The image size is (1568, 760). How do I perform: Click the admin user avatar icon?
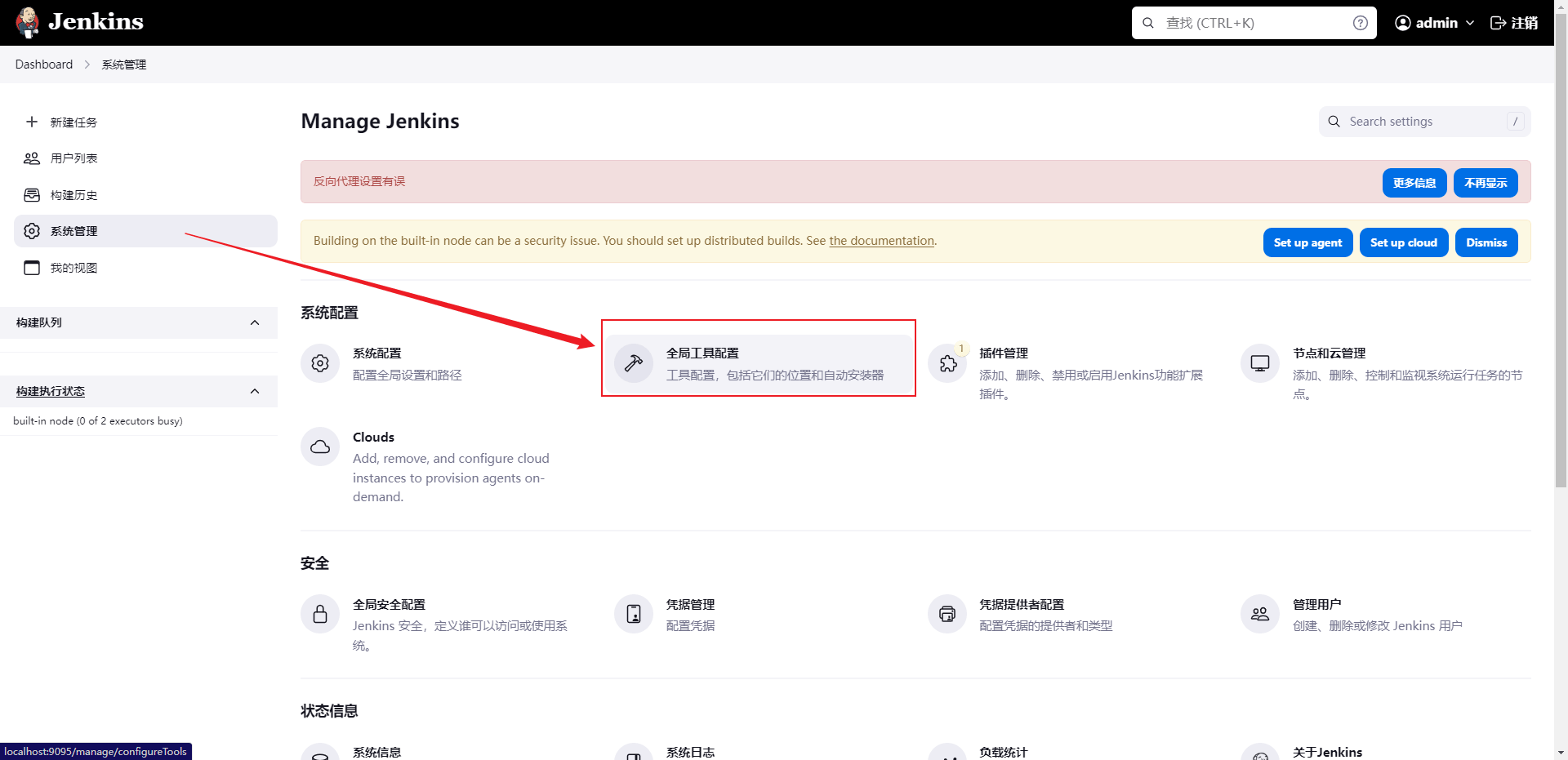(x=1403, y=23)
